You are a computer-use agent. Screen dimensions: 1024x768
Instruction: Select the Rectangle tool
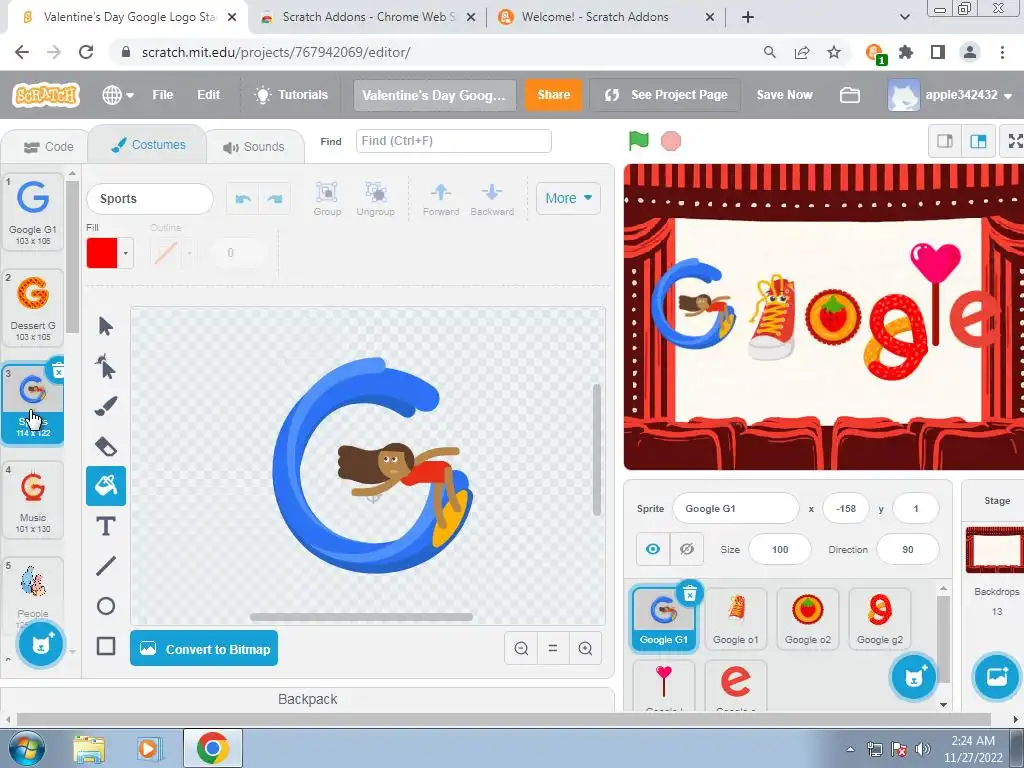tap(105, 646)
